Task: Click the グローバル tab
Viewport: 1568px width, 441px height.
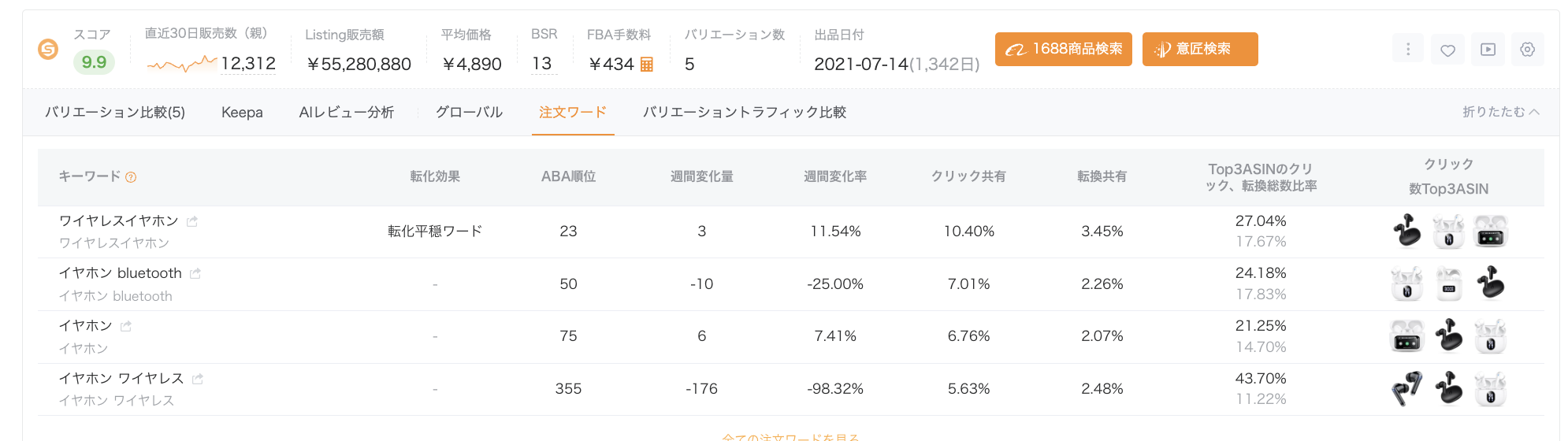Action: [x=469, y=113]
